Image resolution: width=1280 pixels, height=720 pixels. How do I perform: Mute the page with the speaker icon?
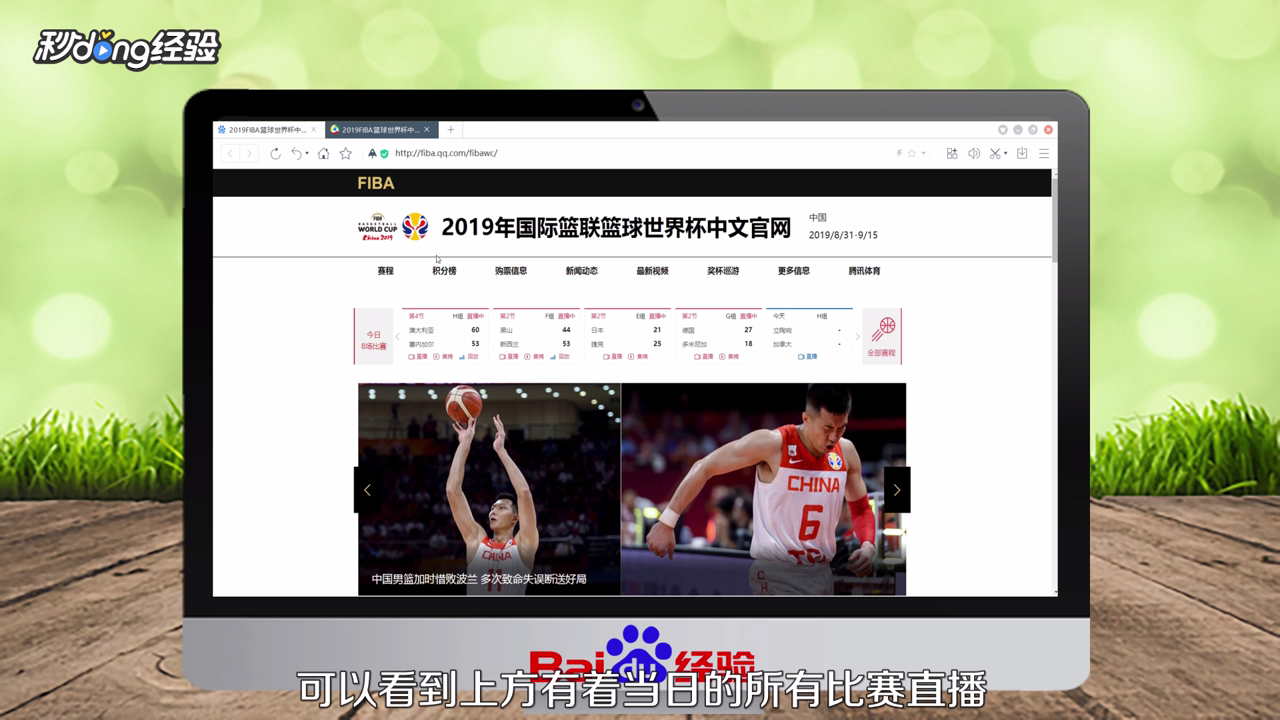pos(974,153)
